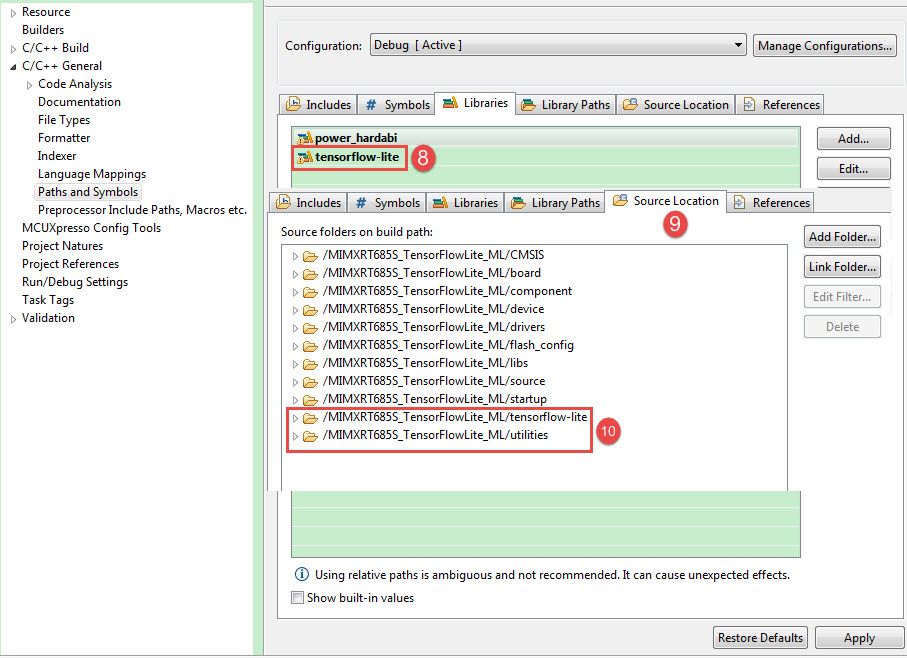Expand the Validation tree node
This screenshot has width=907, height=658.
point(13,319)
